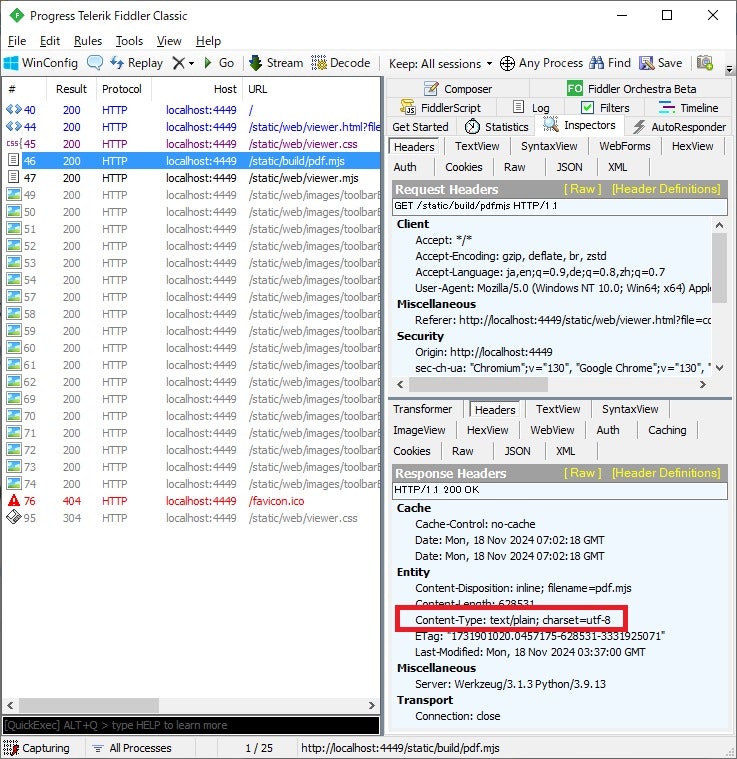Image resolution: width=737 pixels, height=759 pixels.
Task: Open the Get Started tab
Action: pos(420,127)
